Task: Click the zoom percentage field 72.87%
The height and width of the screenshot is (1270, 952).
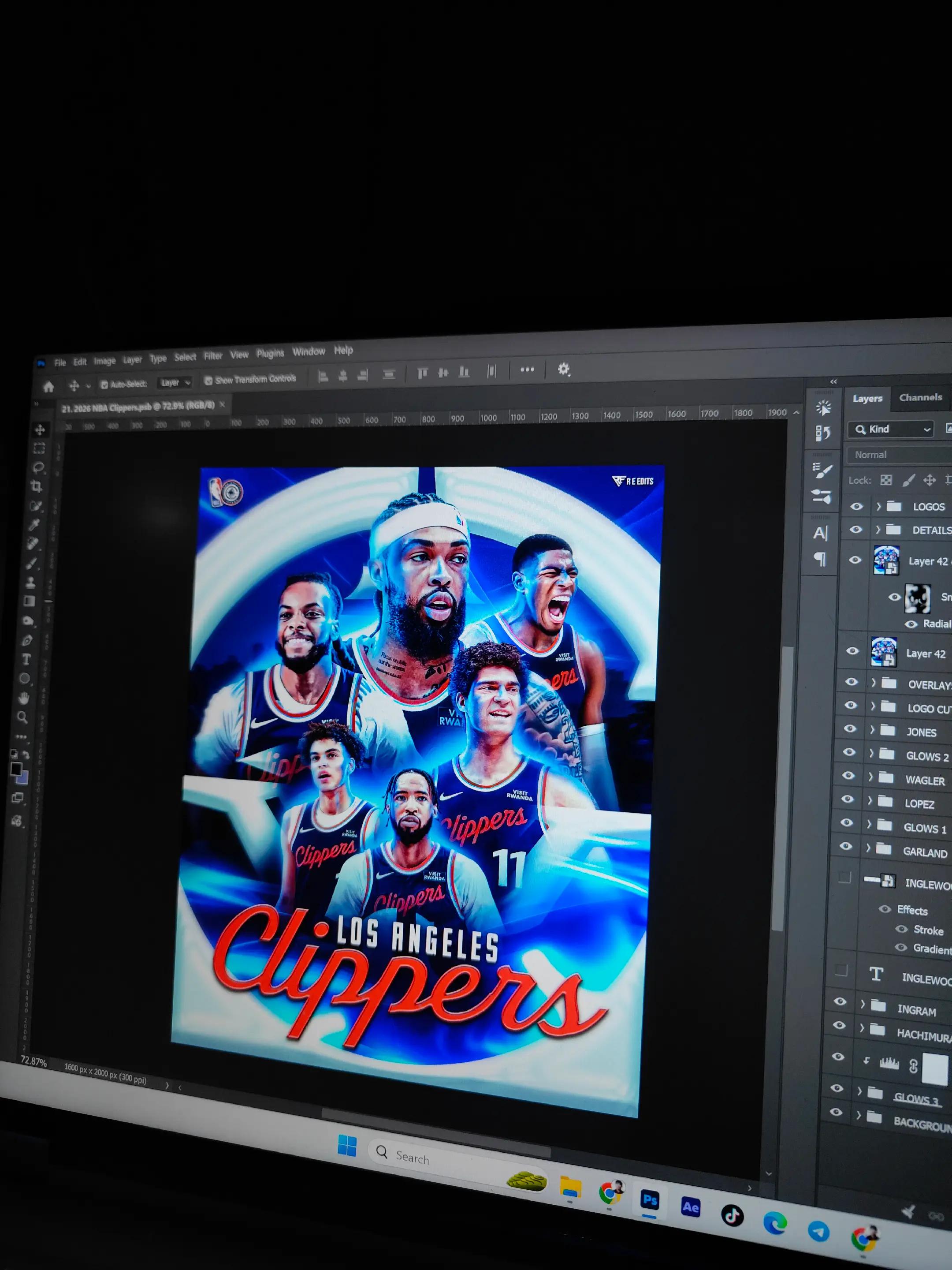Action: tap(34, 1061)
